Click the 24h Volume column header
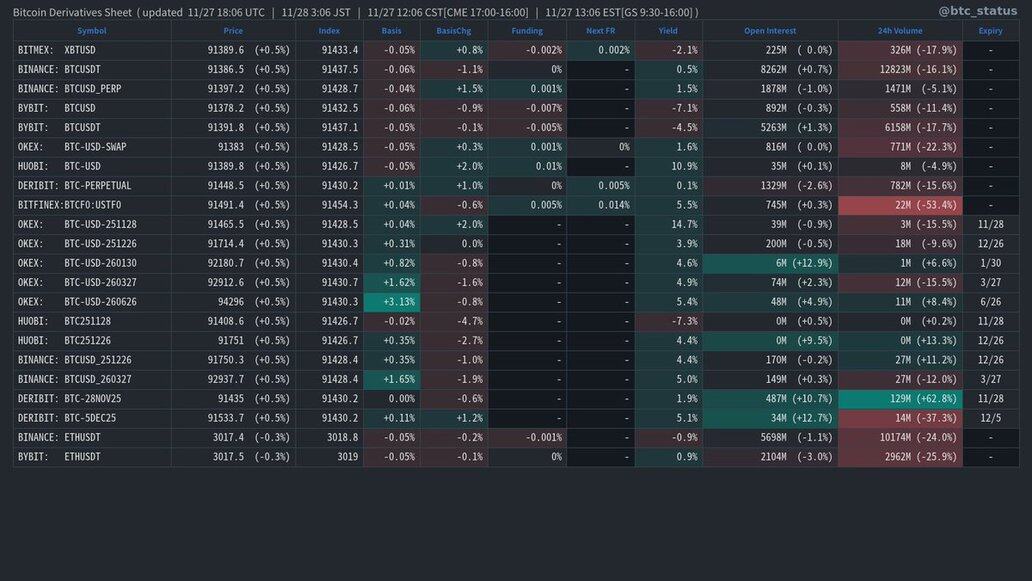Screen dimensions: 1032x581 click(x=900, y=31)
